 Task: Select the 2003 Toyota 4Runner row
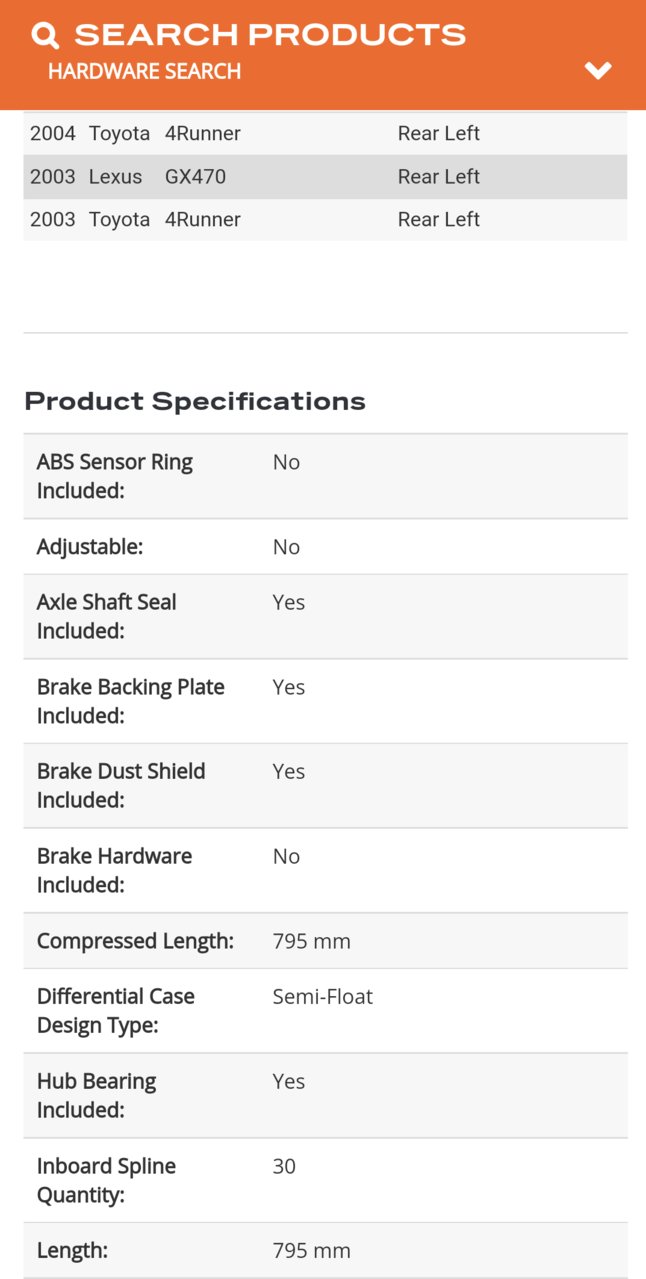(x=325, y=219)
